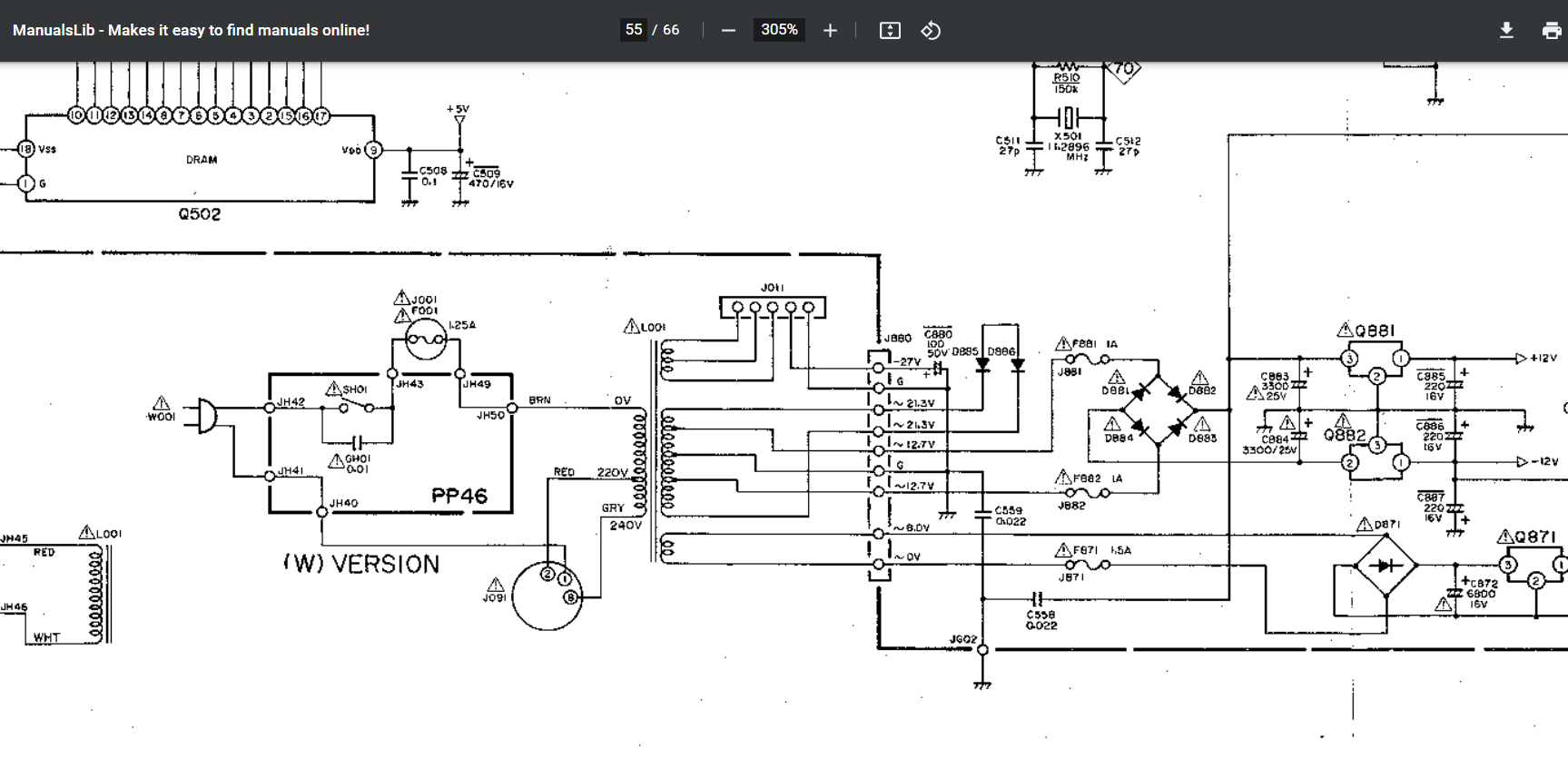Click the J011 connector label
Image resolution: width=1568 pixels, height=759 pixels.
pyautogui.click(x=772, y=288)
